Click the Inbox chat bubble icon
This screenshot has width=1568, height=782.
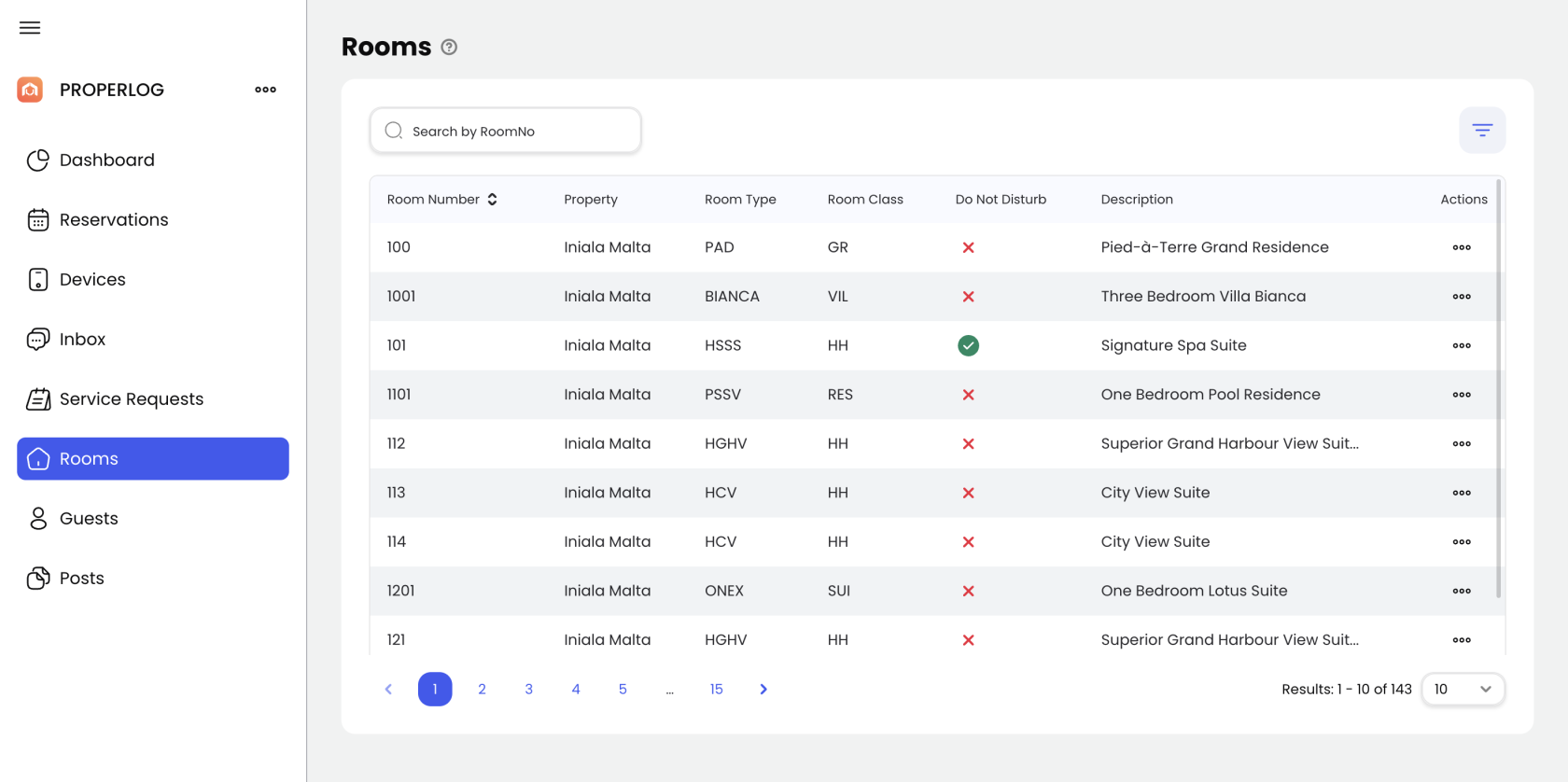coord(38,340)
